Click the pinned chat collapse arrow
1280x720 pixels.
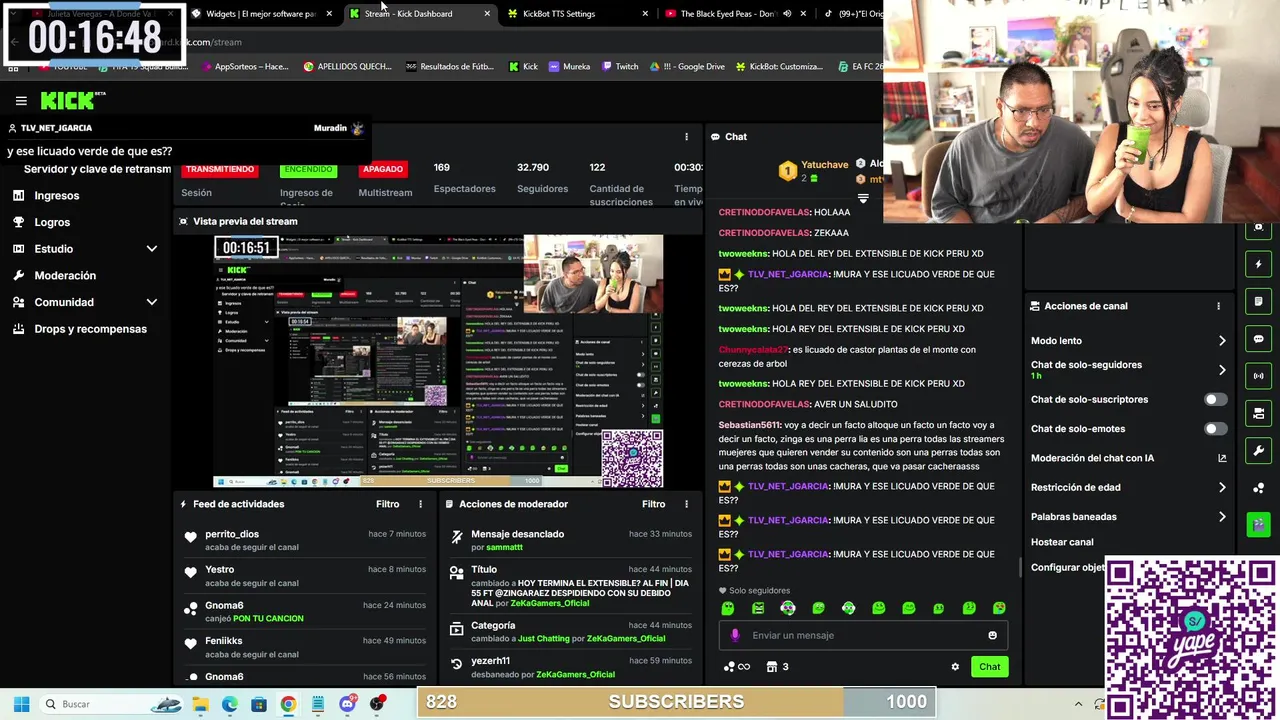tap(863, 198)
